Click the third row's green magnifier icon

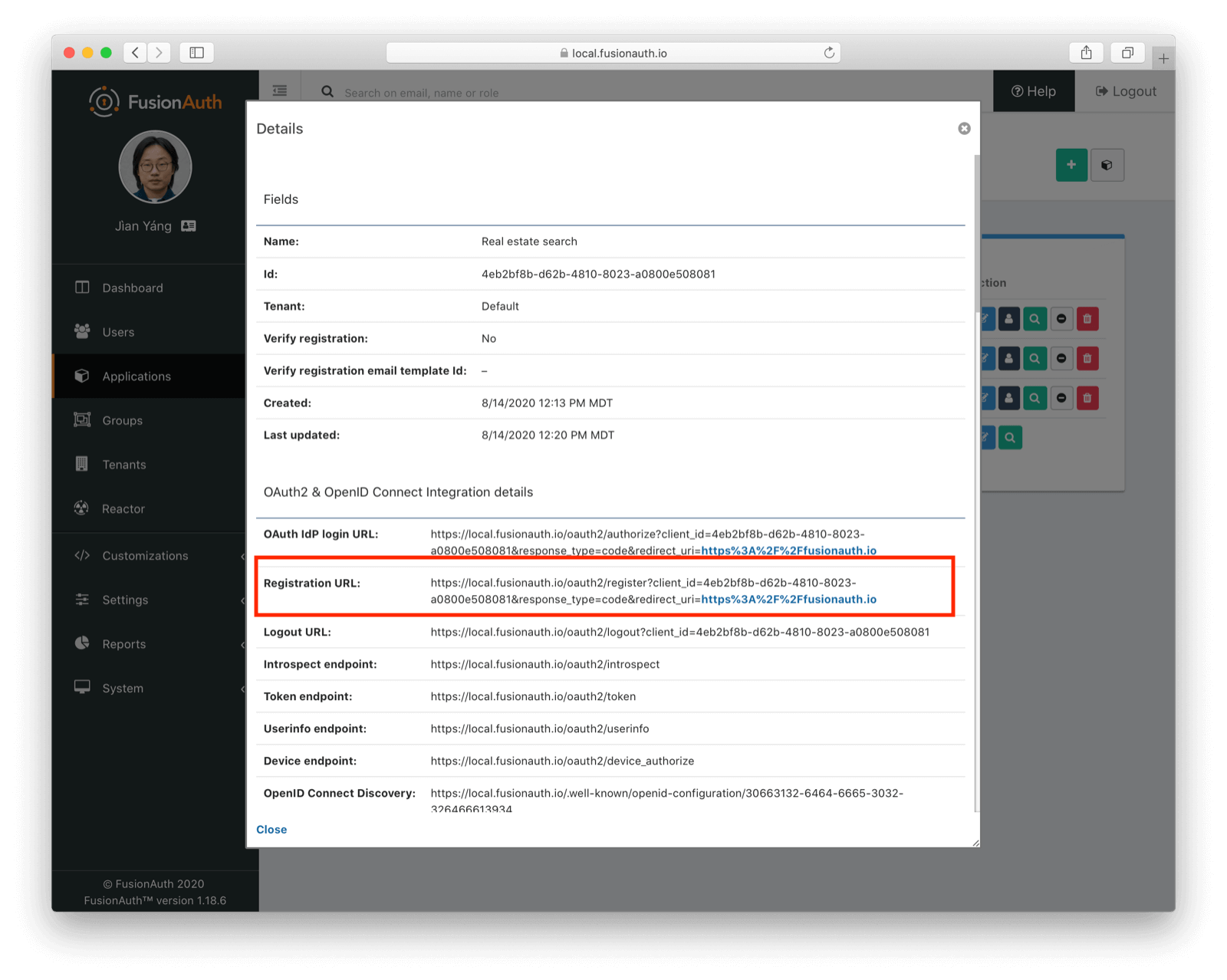[x=1035, y=398]
